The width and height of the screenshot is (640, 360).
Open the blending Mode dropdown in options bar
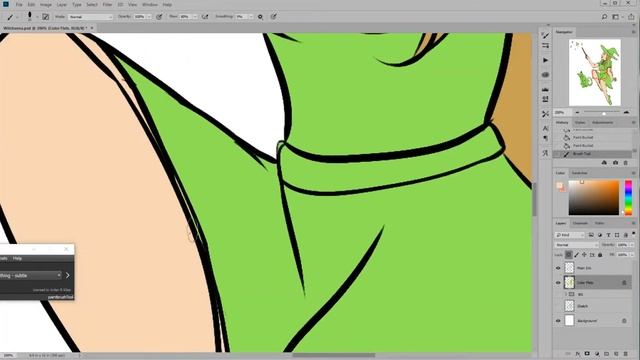pos(90,17)
